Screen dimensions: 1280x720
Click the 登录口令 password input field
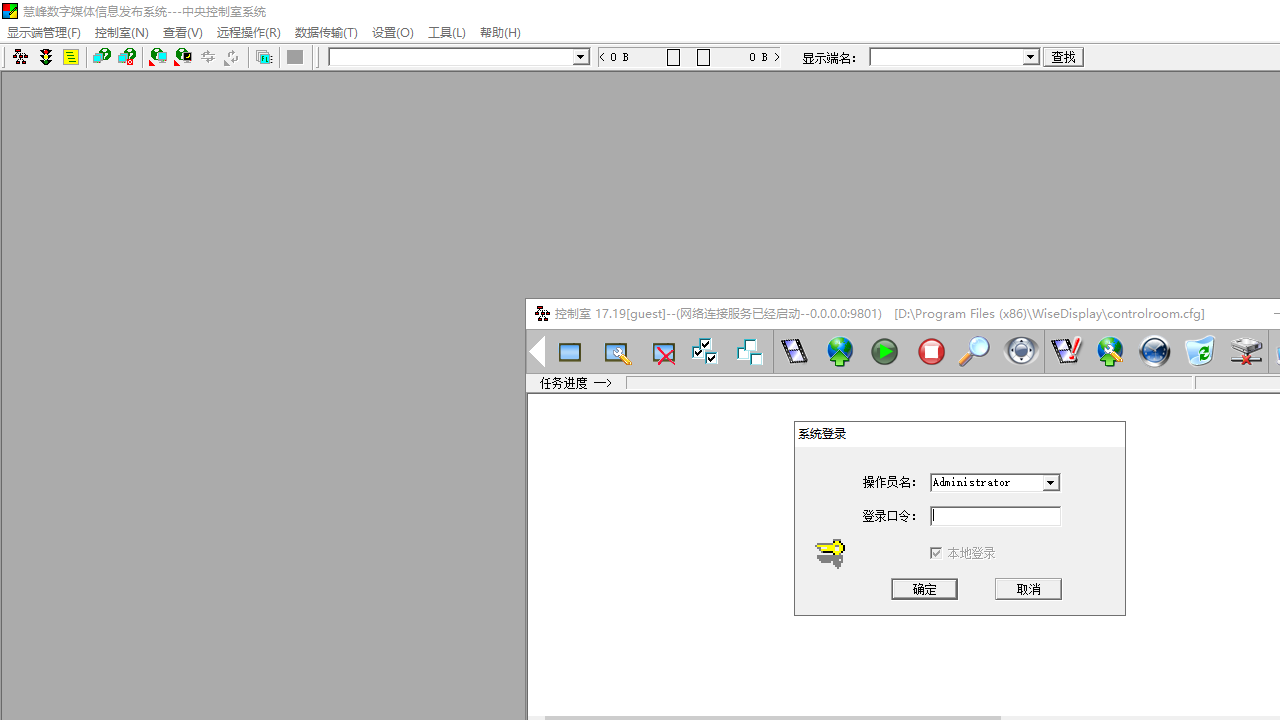pos(995,516)
